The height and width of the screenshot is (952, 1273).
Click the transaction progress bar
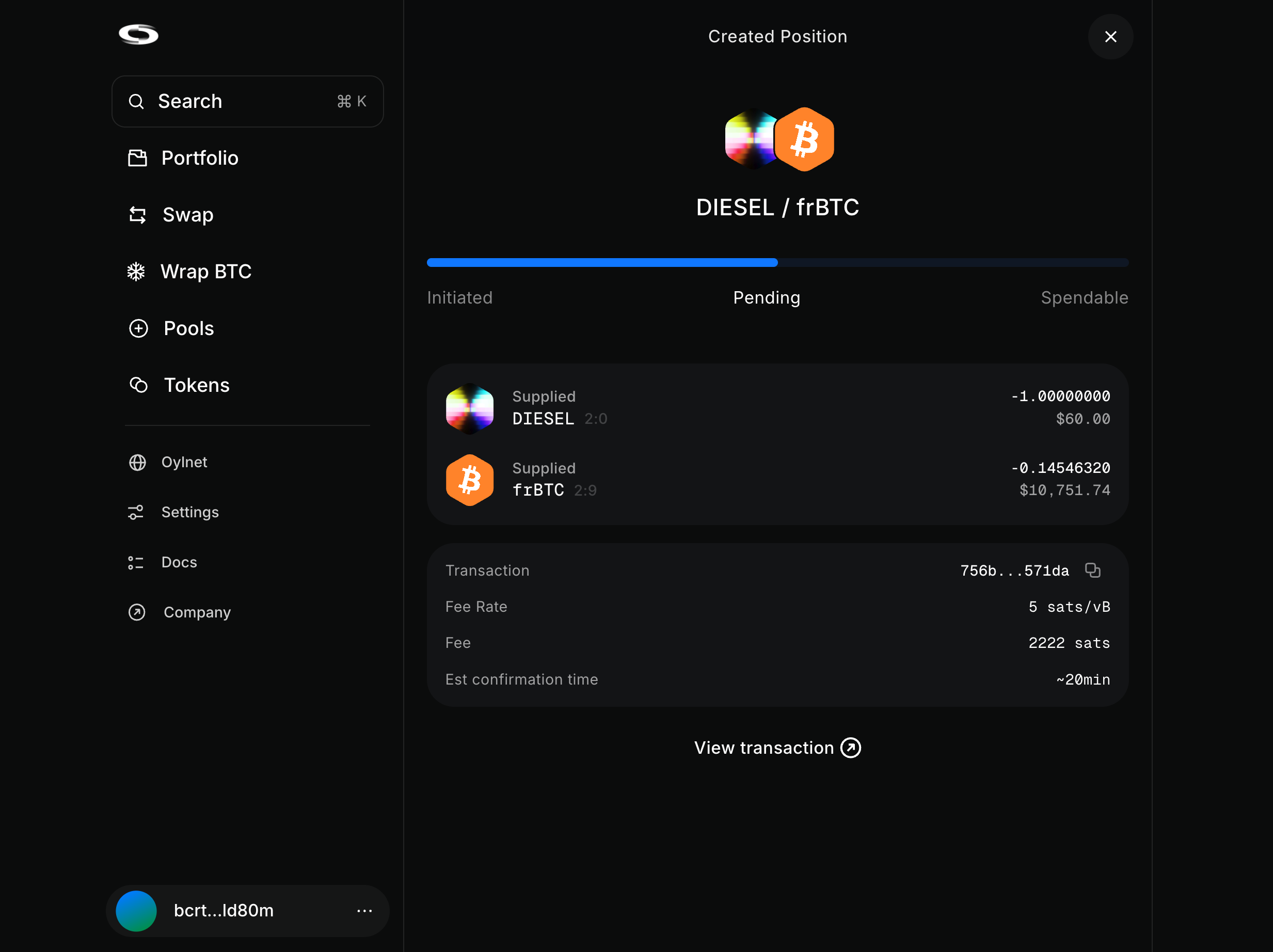click(777, 262)
